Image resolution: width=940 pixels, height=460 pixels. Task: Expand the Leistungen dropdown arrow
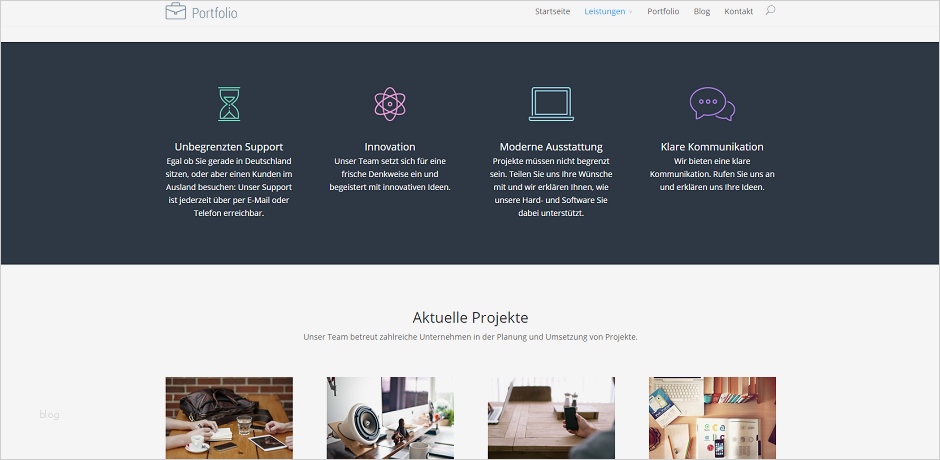pos(631,12)
